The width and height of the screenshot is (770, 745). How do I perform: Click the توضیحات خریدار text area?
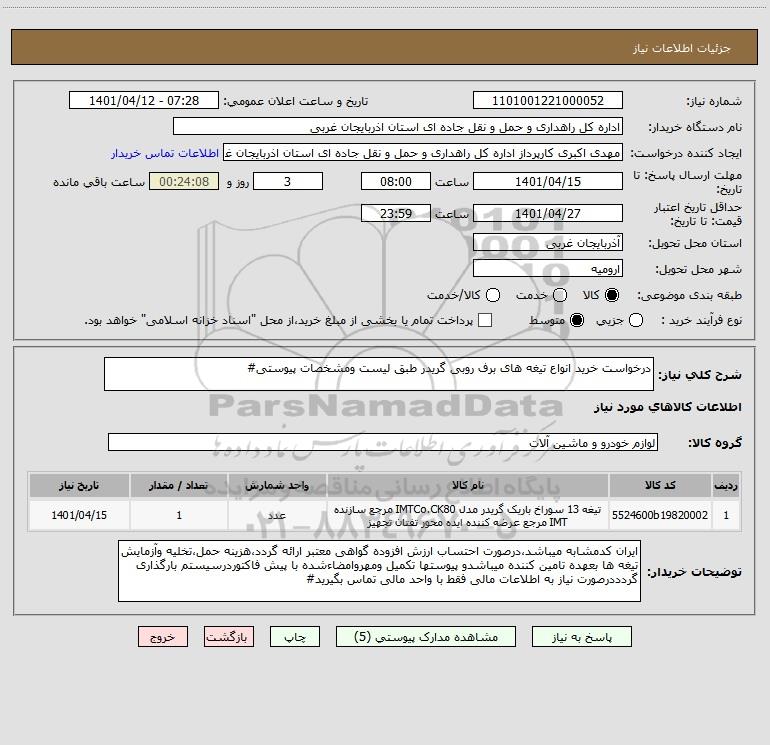pyautogui.click(x=379, y=571)
